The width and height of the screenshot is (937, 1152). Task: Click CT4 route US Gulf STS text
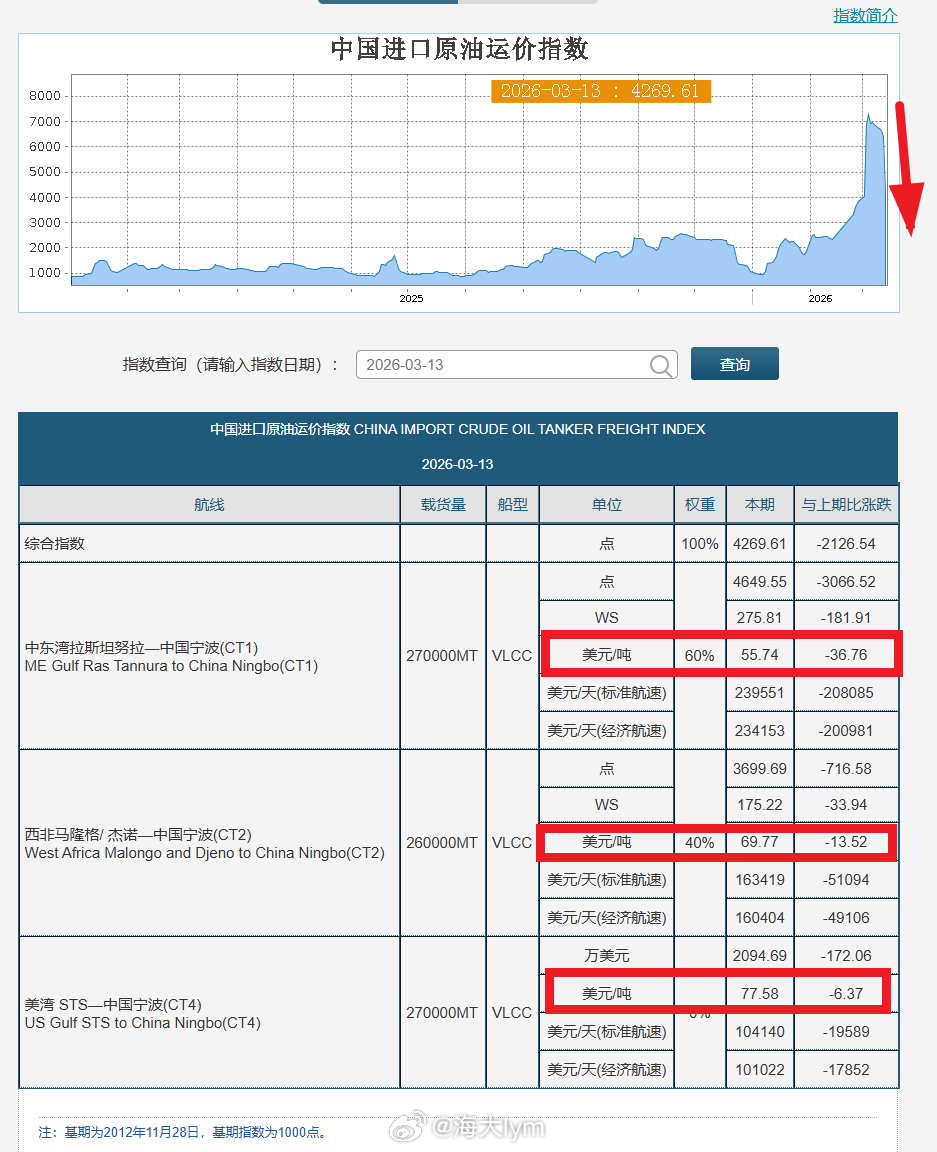tap(143, 1023)
